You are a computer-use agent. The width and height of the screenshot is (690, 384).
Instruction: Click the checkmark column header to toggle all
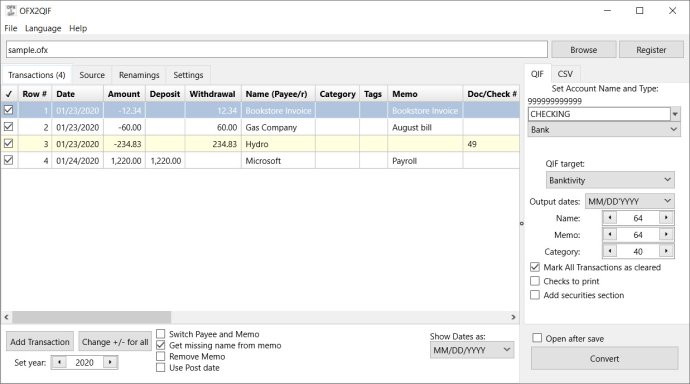pyautogui.click(x=9, y=94)
